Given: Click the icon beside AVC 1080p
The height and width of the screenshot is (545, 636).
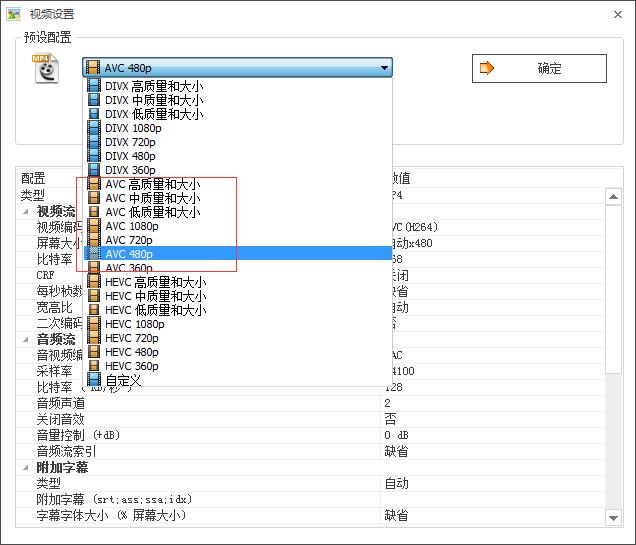Looking at the screenshot, I should click(x=94, y=227).
